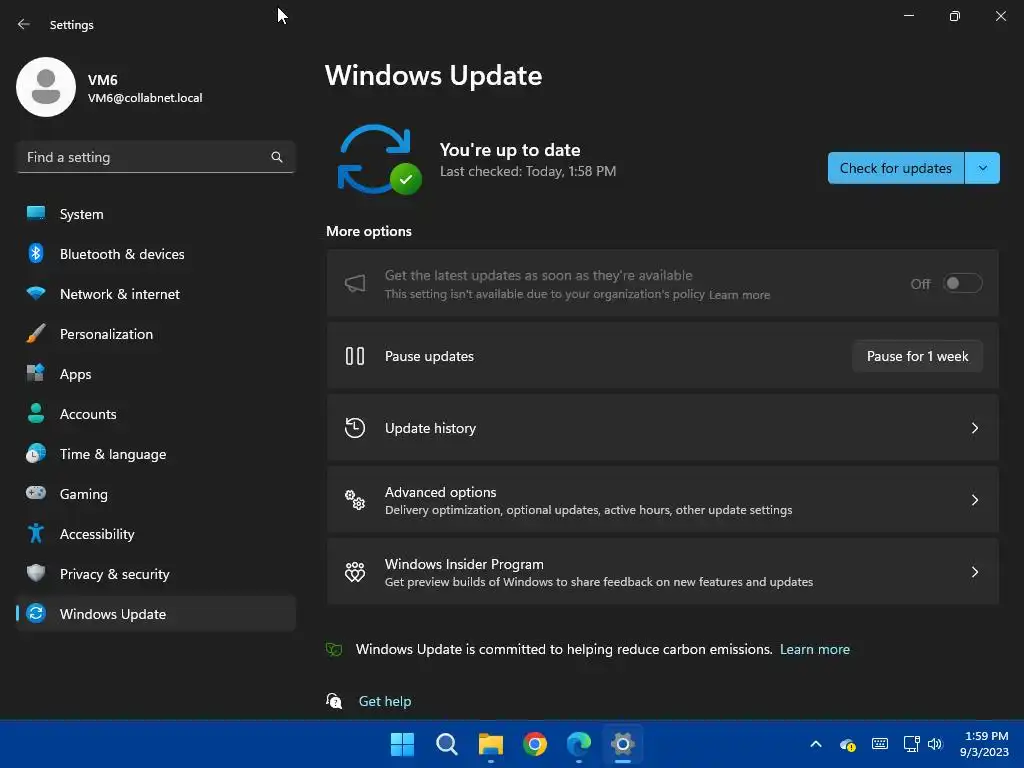Viewport: 1024px width, 768px height.
Task: Click the Accessibility figure icon
Action: 36,533
